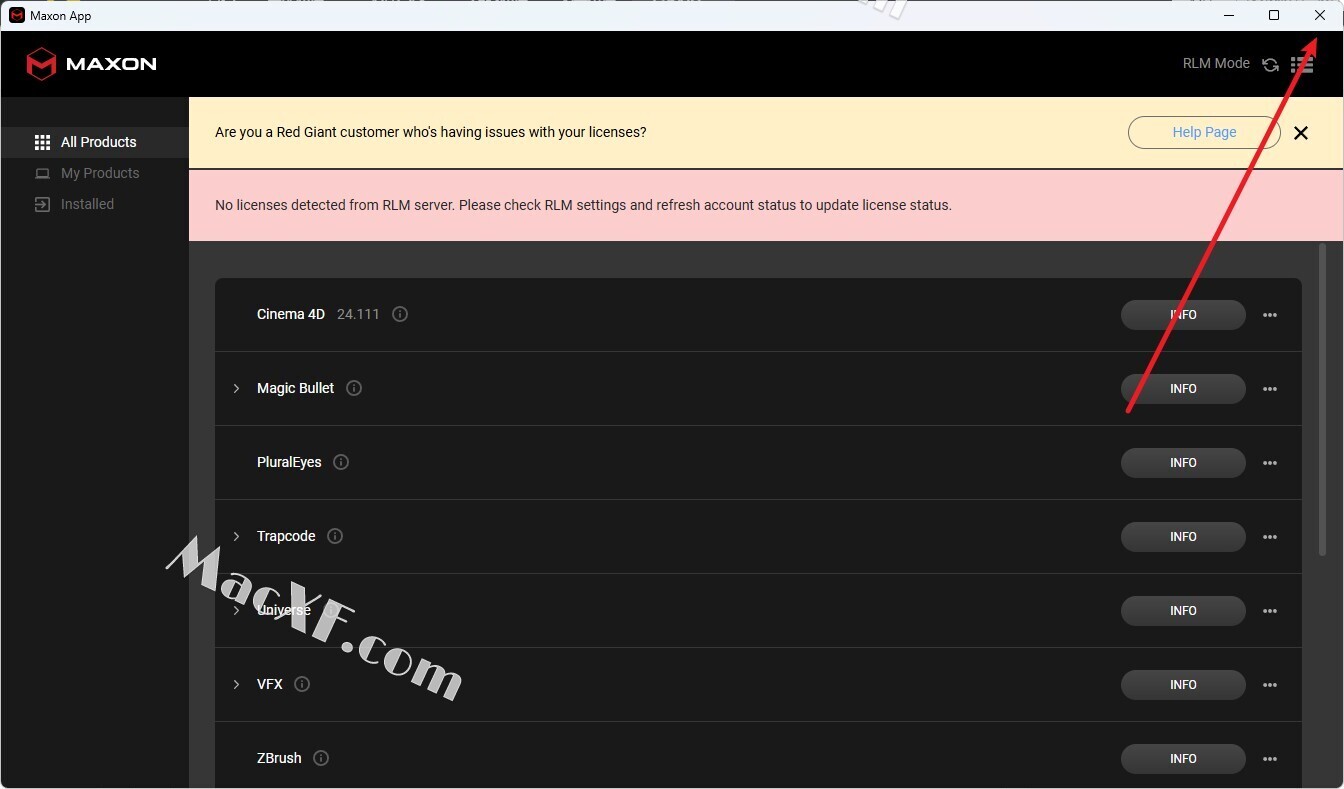Click the info circle beside VFX

click(x=302, y=684)
